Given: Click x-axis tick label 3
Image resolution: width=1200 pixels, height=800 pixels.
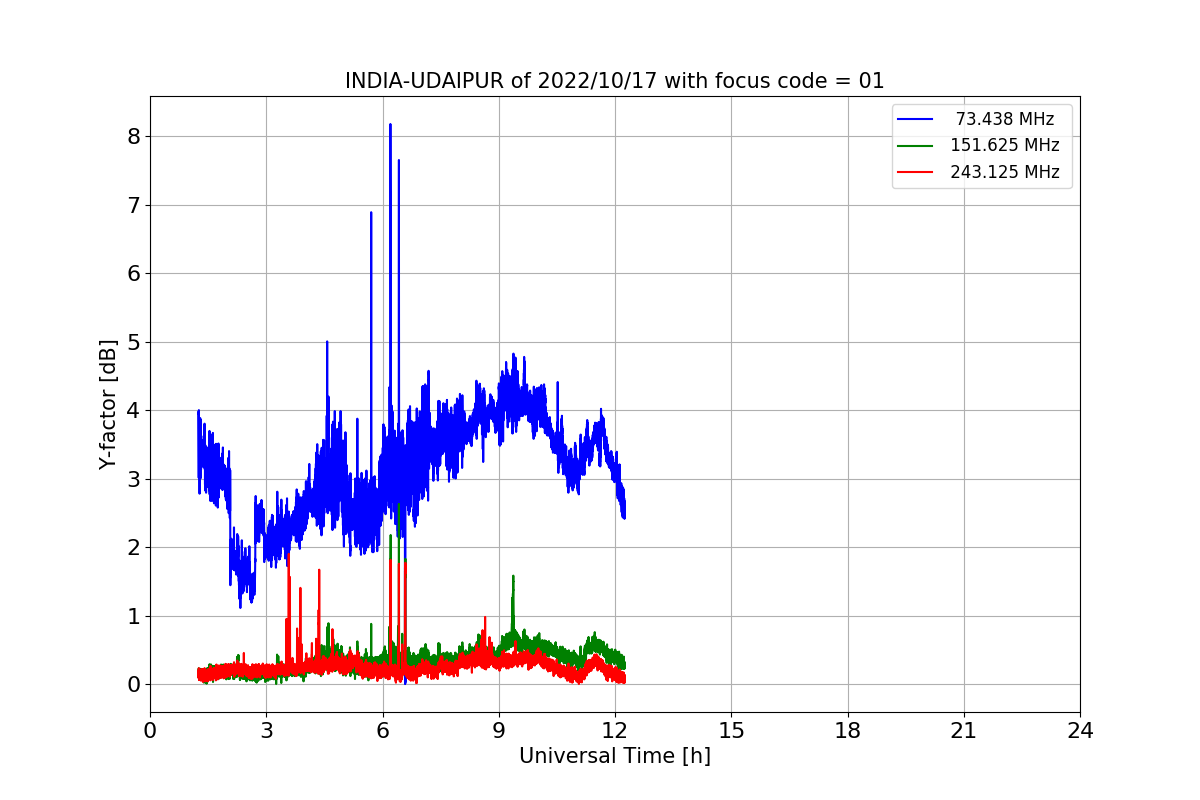Looking at the screenshot, I should point(266,730).
